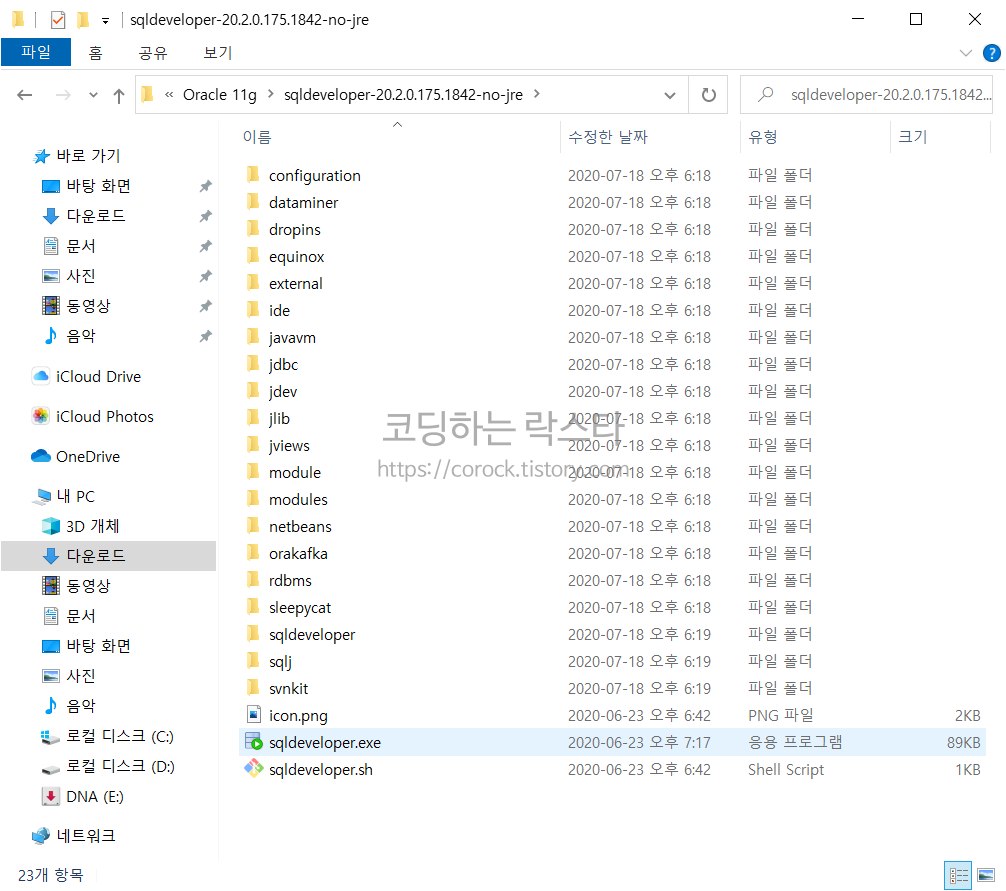The image size is (1006, 891).
Task: Open the recent locations dropdown arrow
Action: pos(94,95)
